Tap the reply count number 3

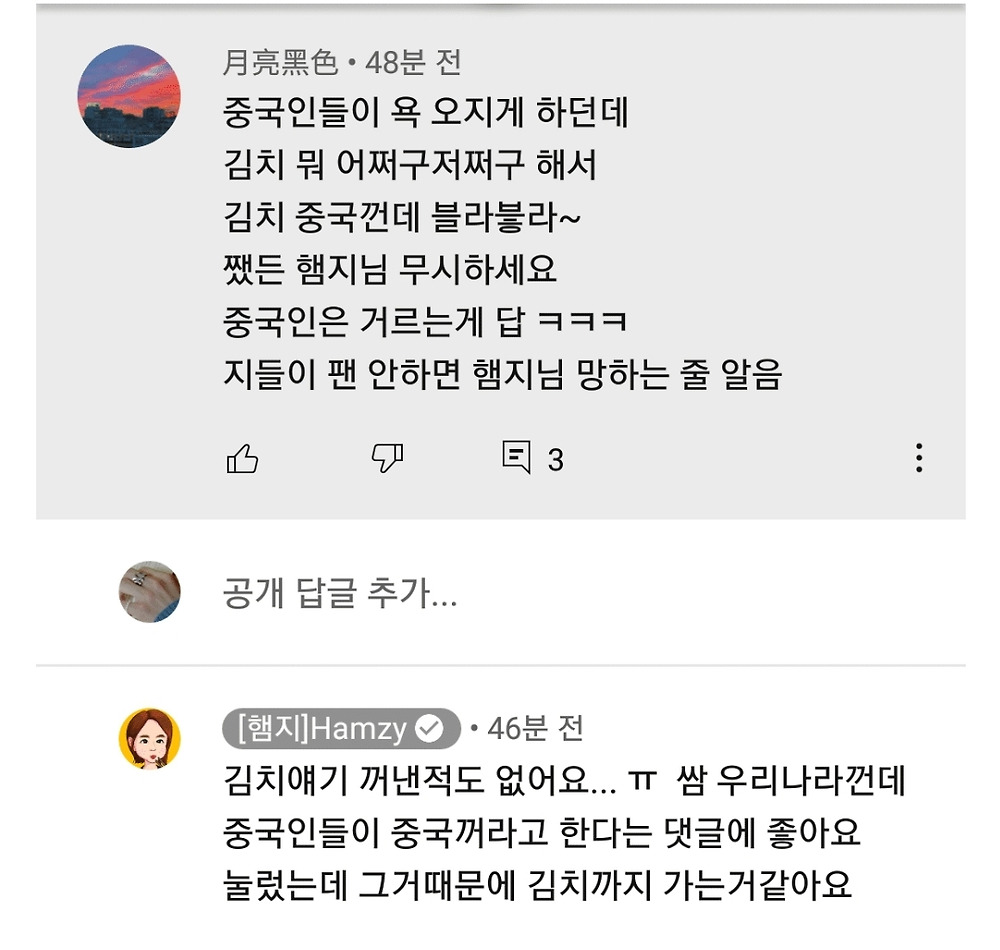556,460
